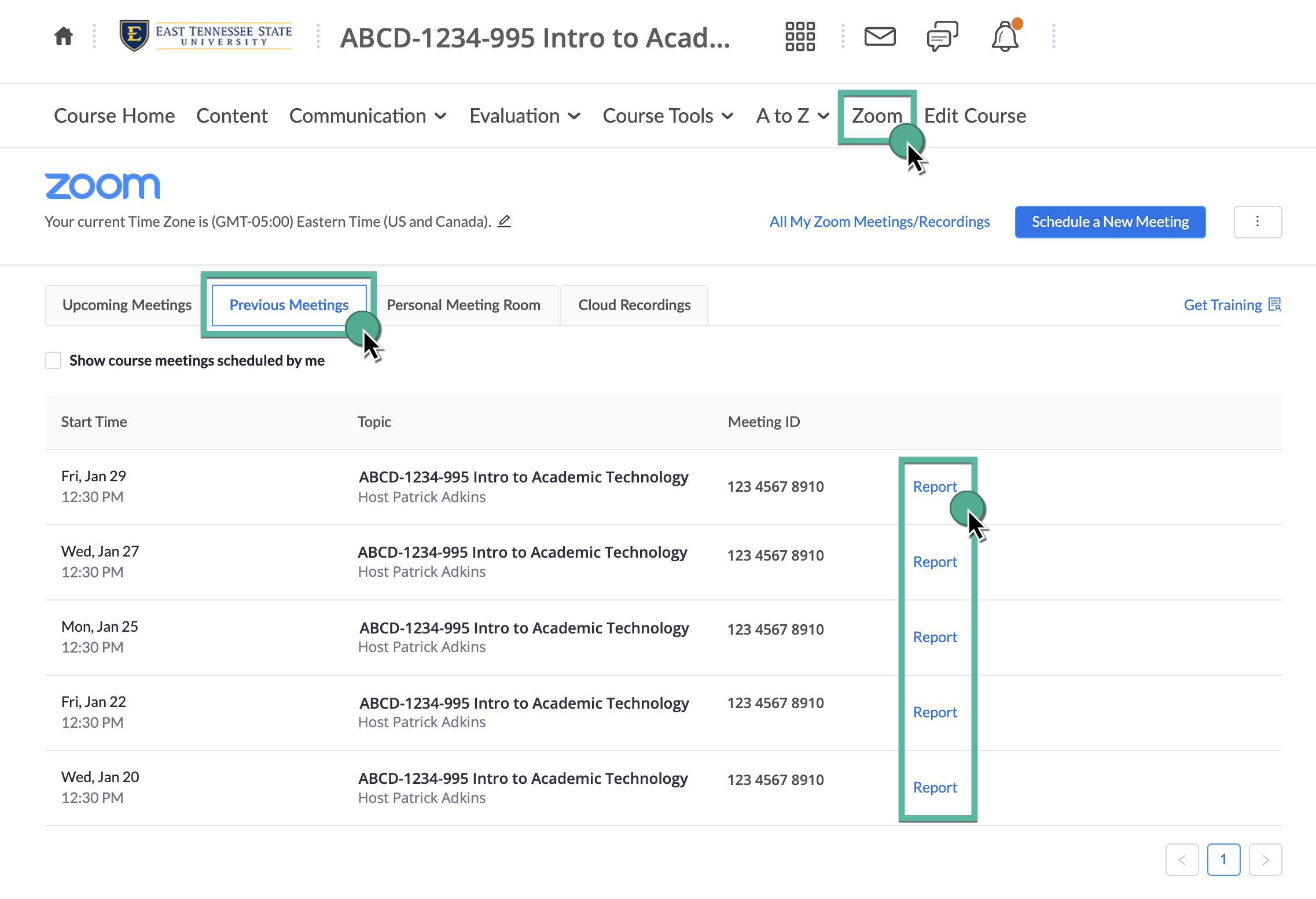Check Show course meetings scheduled by me

click(x=53, y=360)
